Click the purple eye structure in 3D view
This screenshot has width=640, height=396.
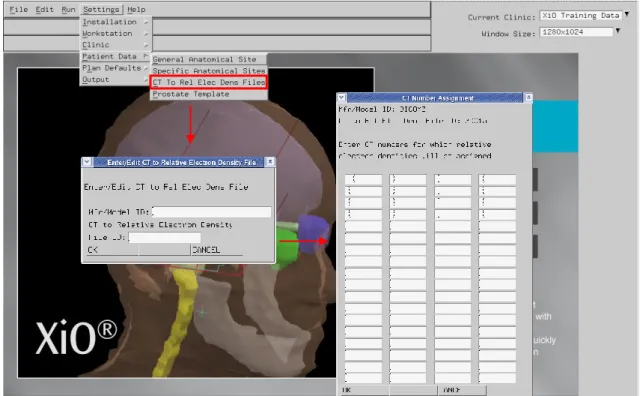tap(313, 233)
